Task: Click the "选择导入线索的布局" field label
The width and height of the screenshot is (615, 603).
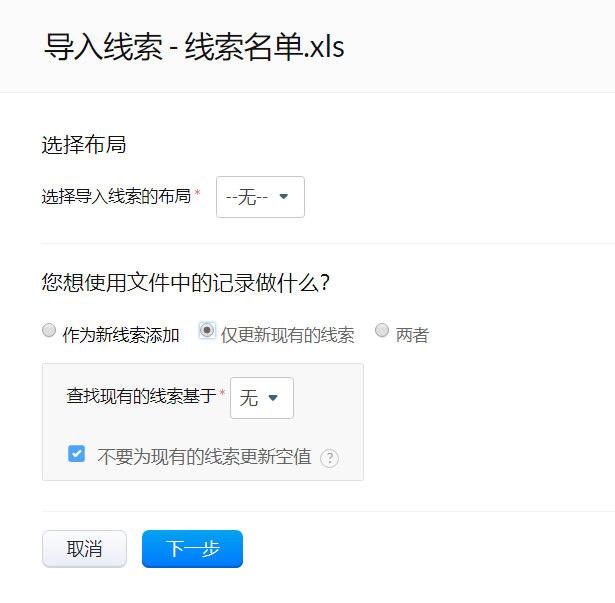Action: point(116,196)
